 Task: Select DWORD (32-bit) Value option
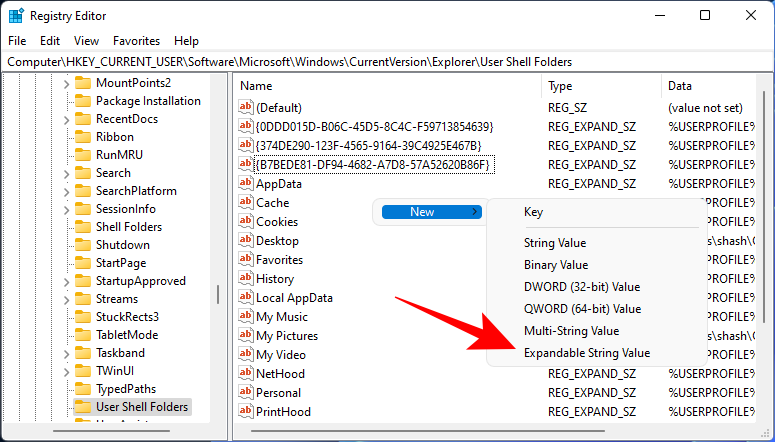click(x=581, y=287)
